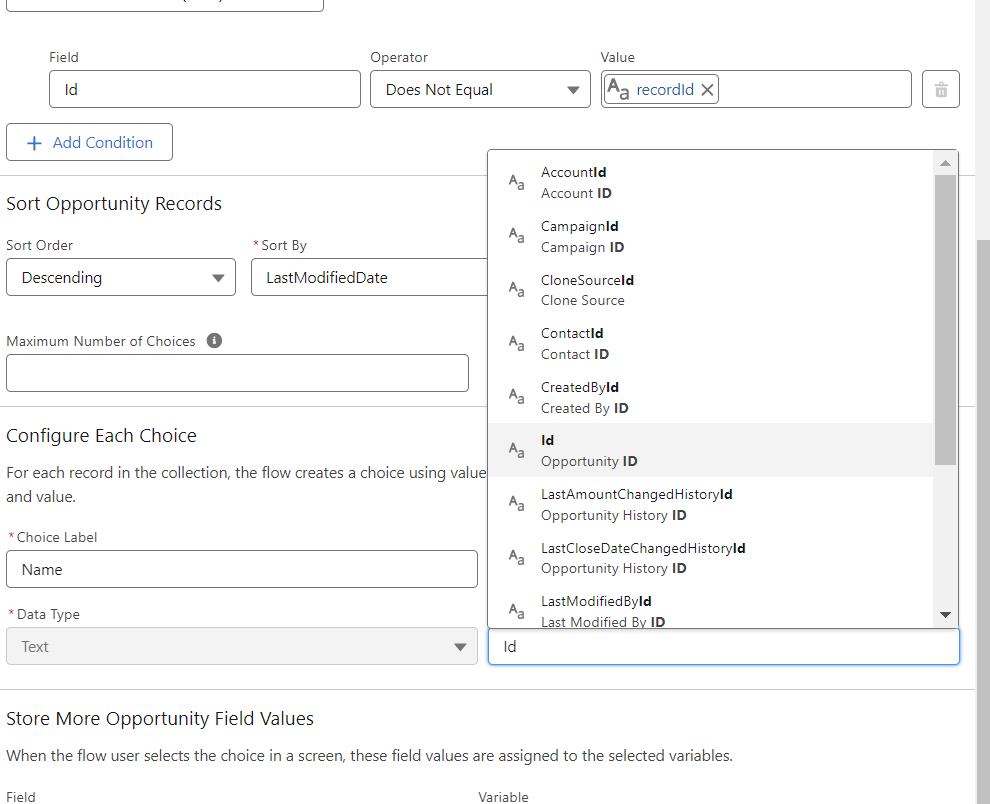
Task: Click the text type icon beside LastModifiedById
Action: (516, 611)
